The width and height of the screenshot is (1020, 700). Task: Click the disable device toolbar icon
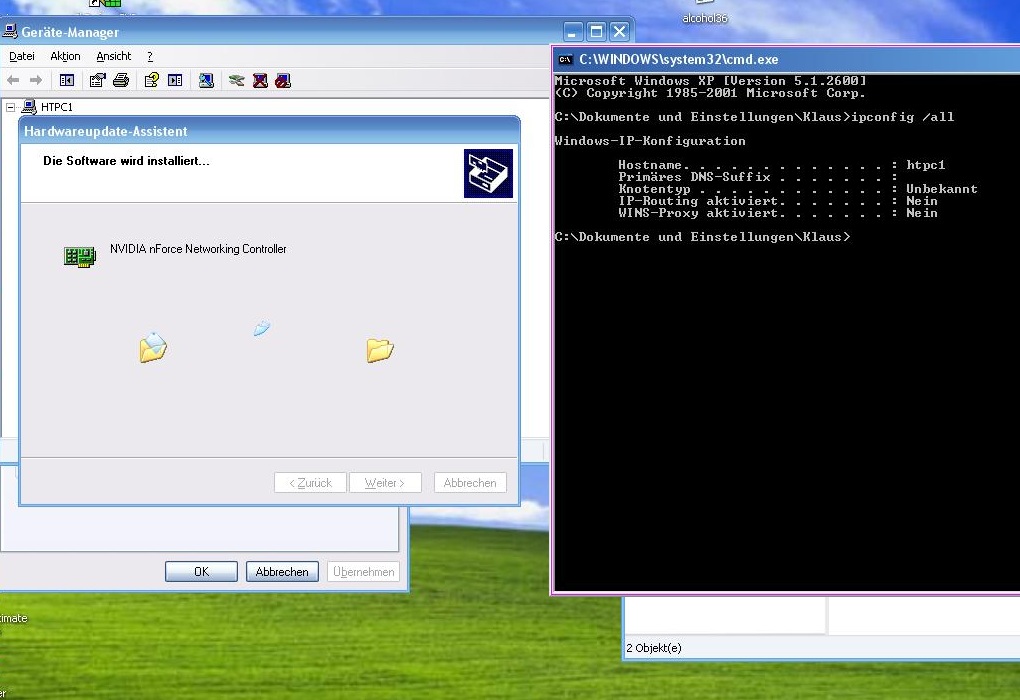283,80
